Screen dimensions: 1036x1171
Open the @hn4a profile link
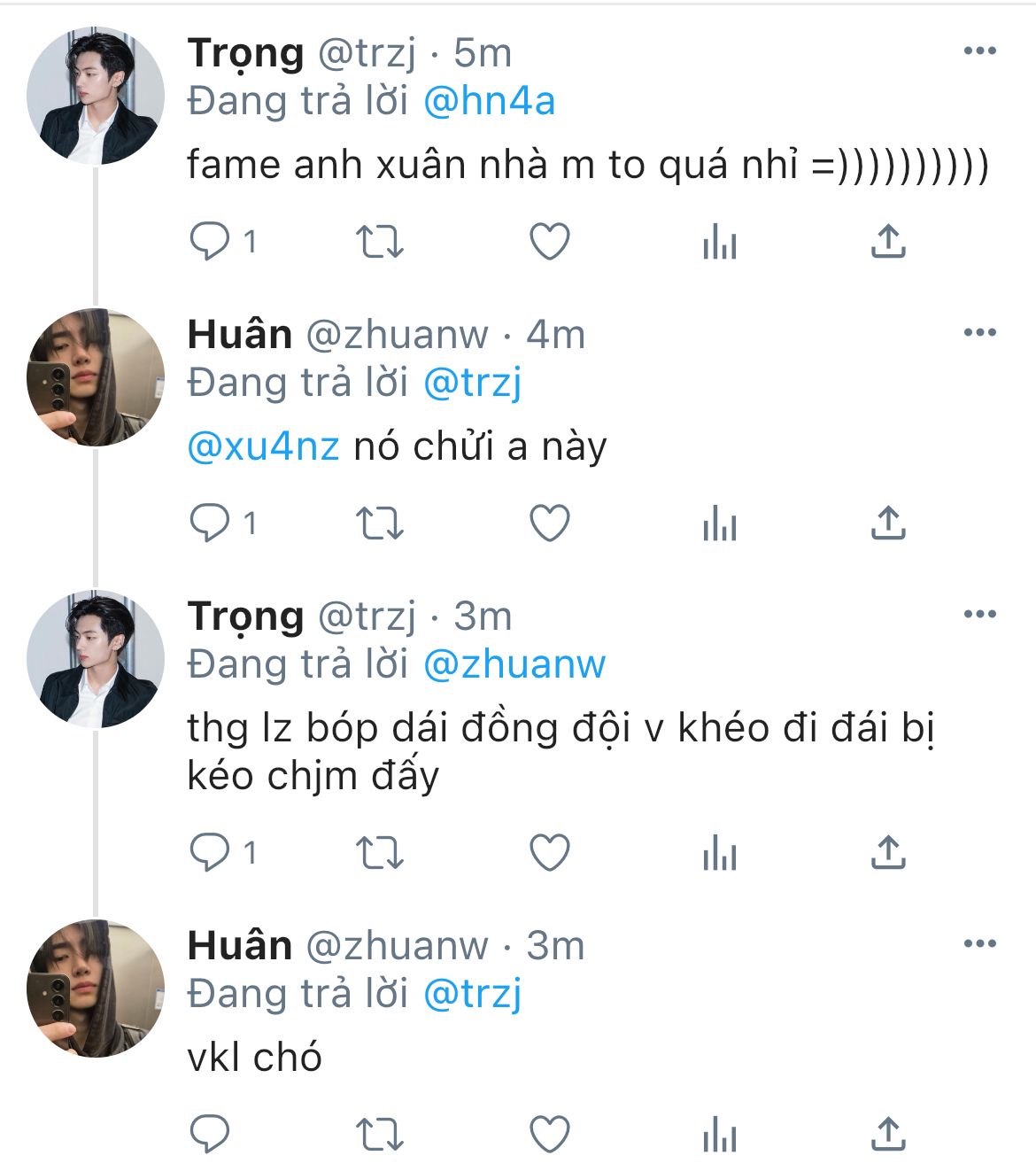coord(489,101)
